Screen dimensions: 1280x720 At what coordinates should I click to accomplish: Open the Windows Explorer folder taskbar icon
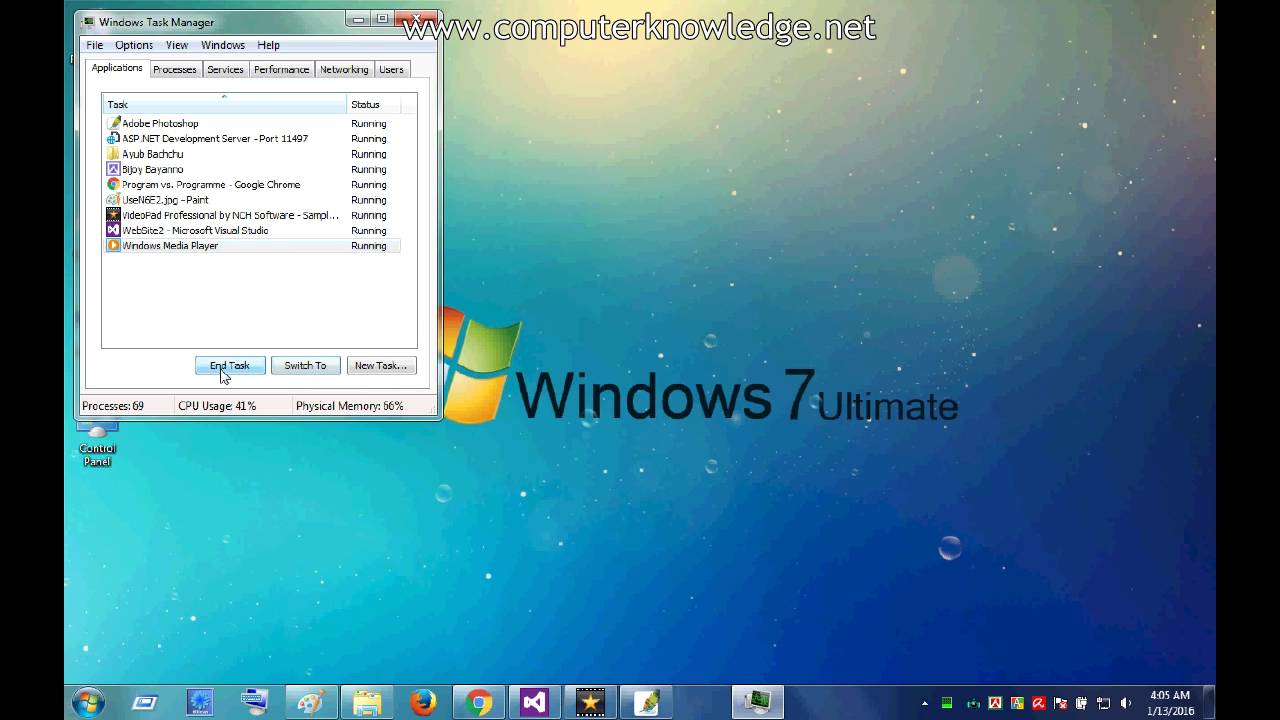tap(367, 702)
